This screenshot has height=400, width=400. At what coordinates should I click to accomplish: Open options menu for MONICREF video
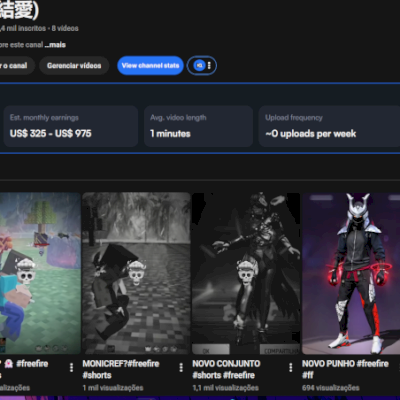tap(181, 367)
